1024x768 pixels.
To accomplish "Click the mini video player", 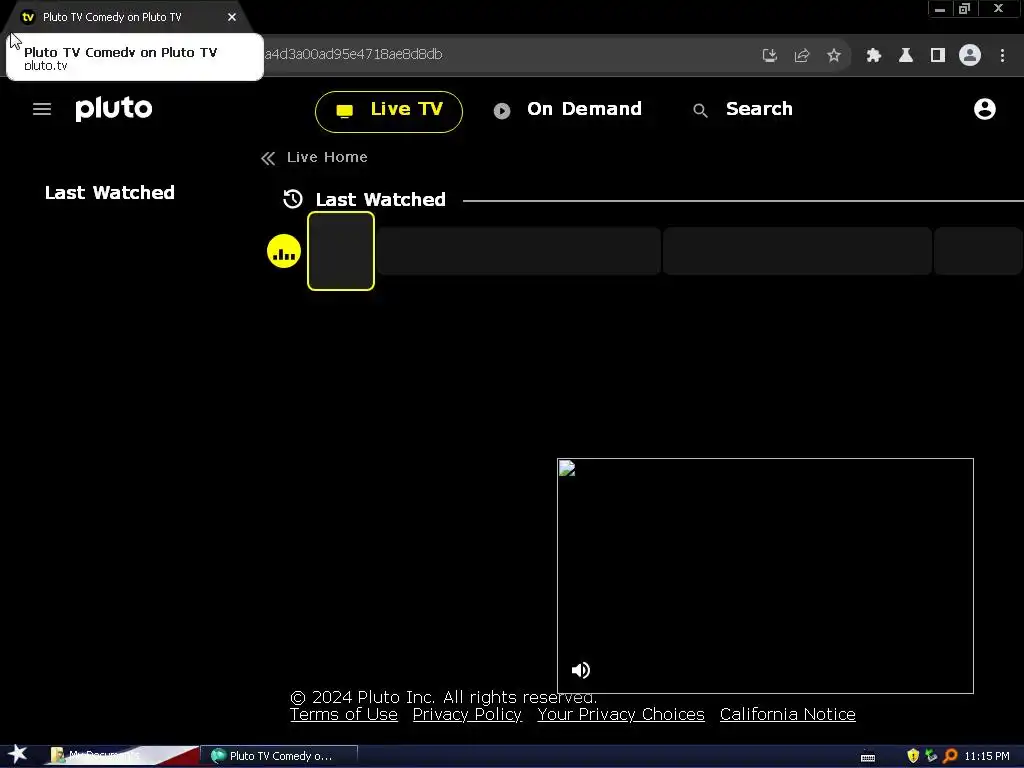I will pos(765,575).
